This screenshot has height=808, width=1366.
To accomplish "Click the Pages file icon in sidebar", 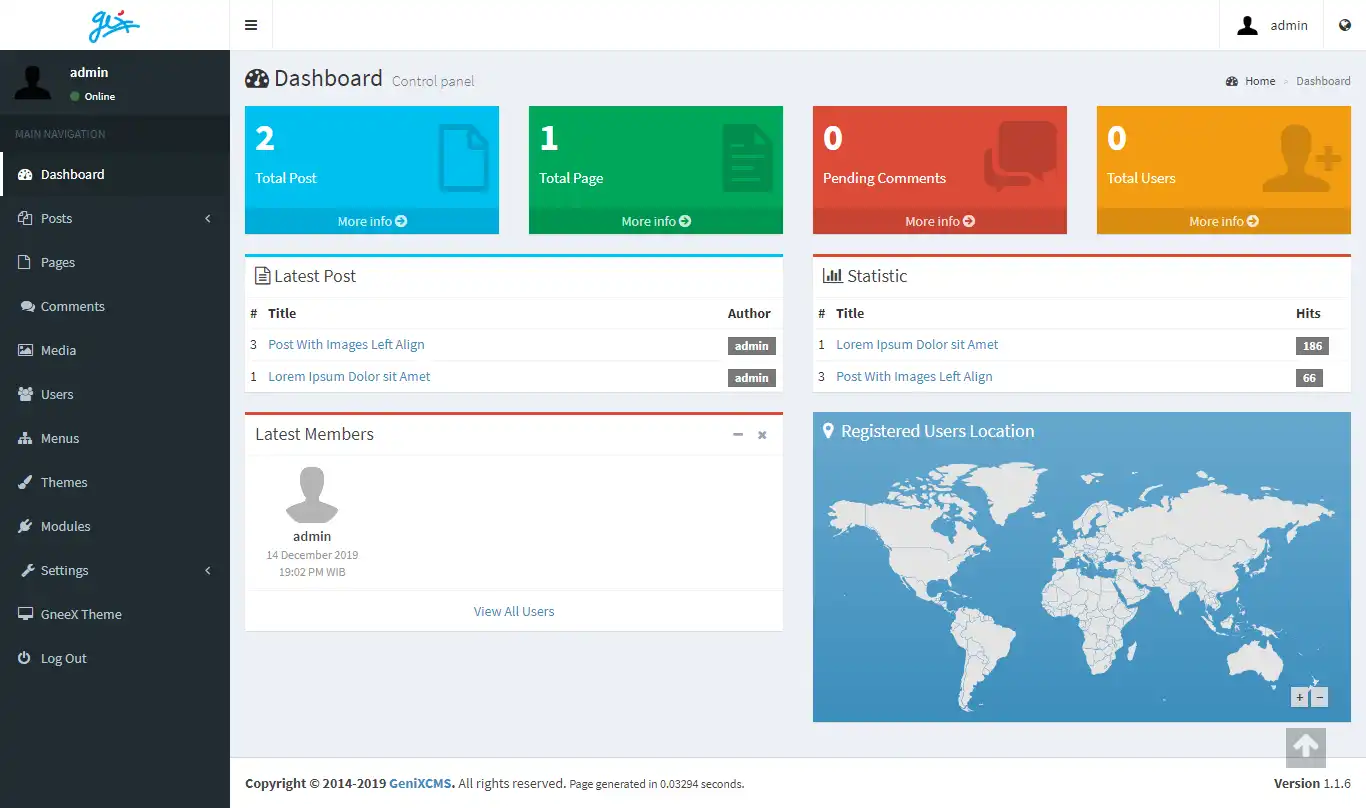I will pos(25,262).
